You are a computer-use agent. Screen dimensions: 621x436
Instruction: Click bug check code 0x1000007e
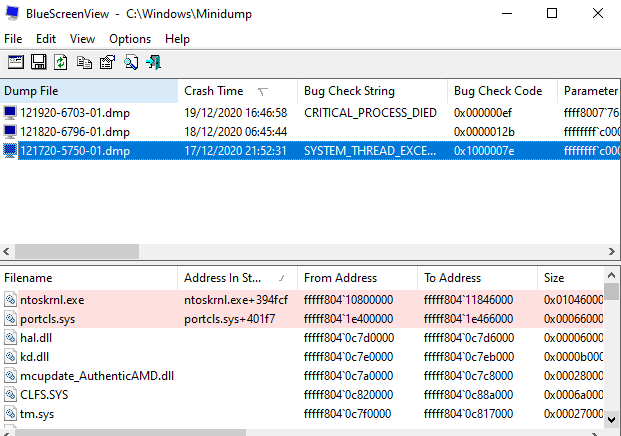click(x=484, y=151)
